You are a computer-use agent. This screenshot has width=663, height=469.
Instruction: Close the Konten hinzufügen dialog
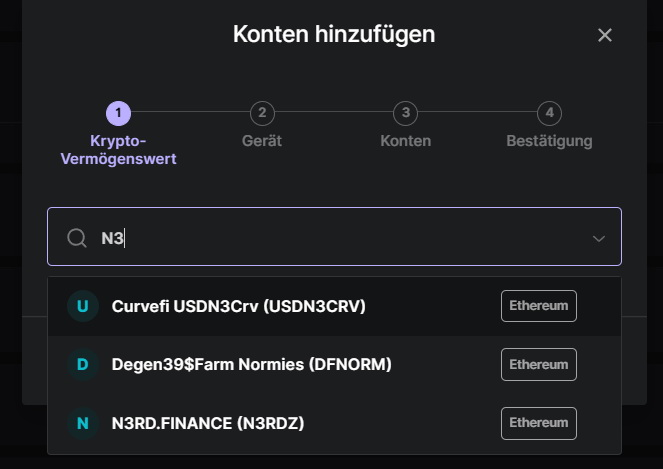coord(605,35)
